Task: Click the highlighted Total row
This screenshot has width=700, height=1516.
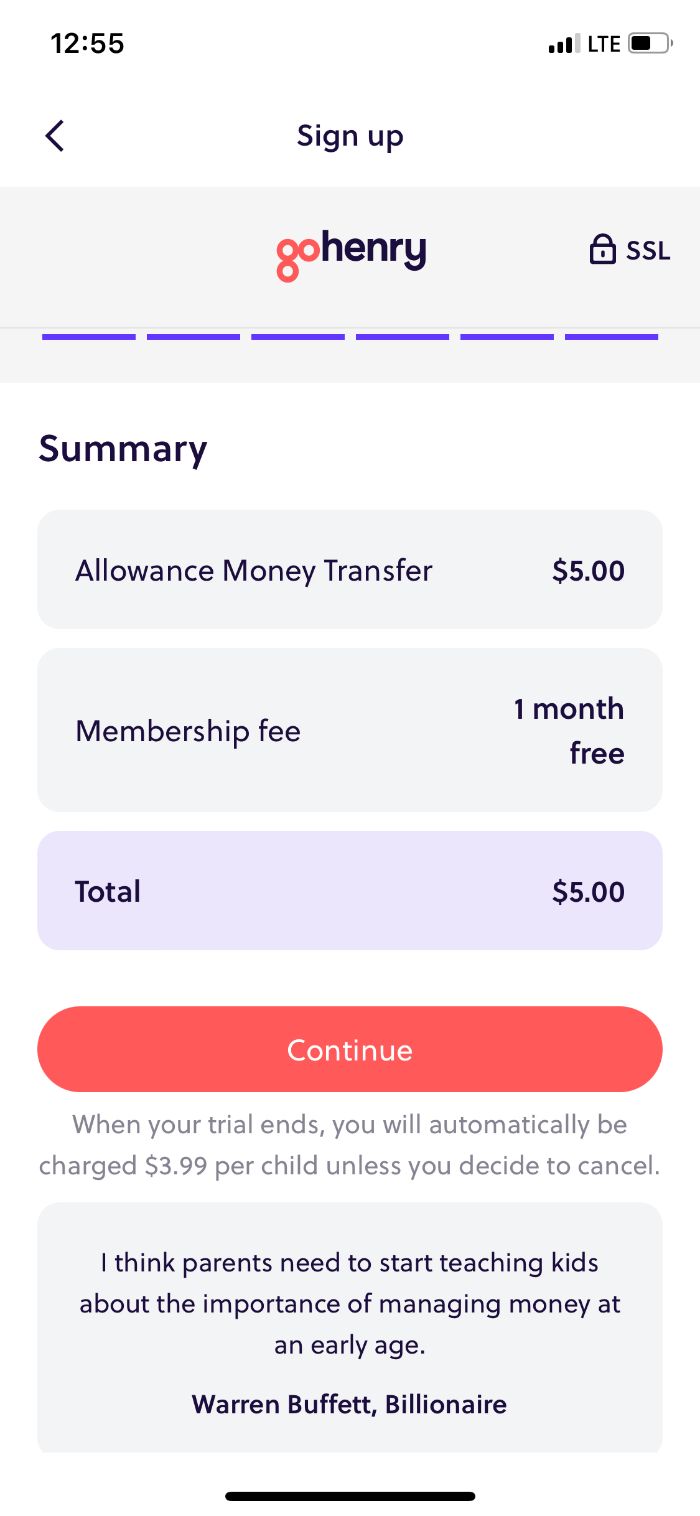Action: click(x=350, y=890)
